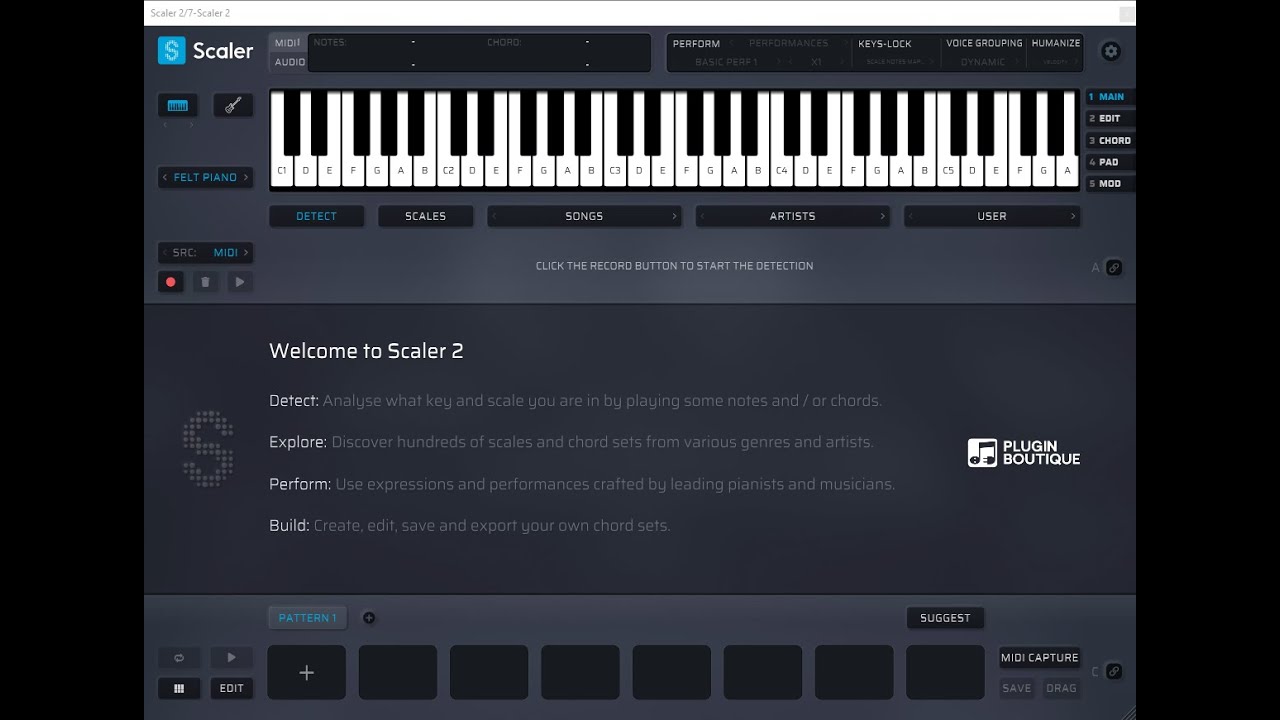Switch to the 2 EDIT tab
The height and width of the screenshot is (720, 1280).
pos(1111,119)
